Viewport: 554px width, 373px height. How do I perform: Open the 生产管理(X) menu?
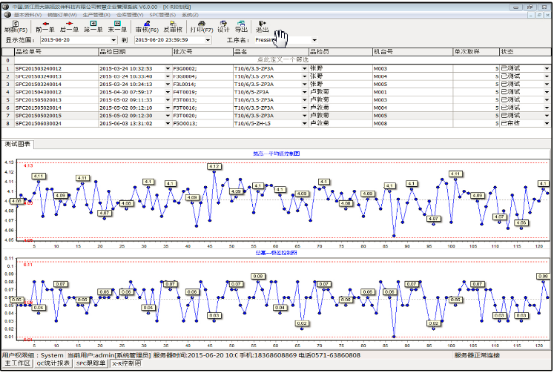[x=96, y=15]
